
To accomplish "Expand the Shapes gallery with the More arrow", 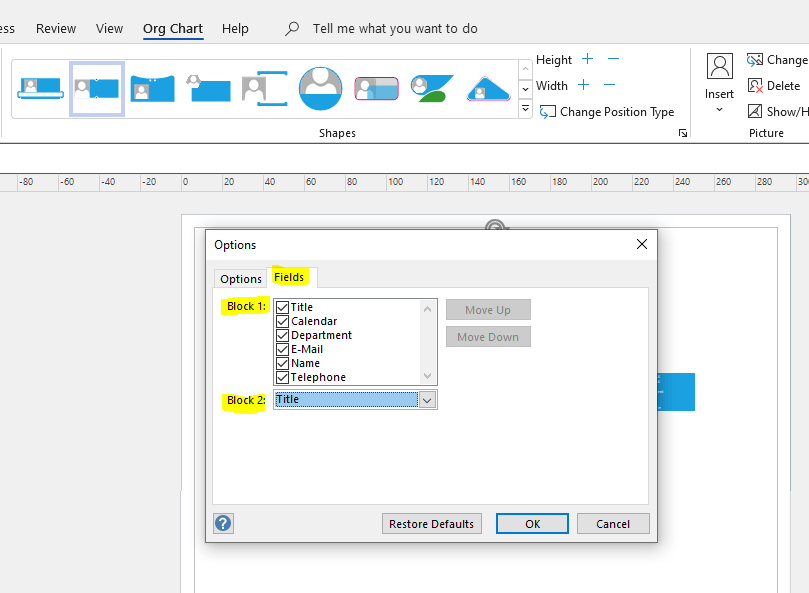I will (524, 108).
